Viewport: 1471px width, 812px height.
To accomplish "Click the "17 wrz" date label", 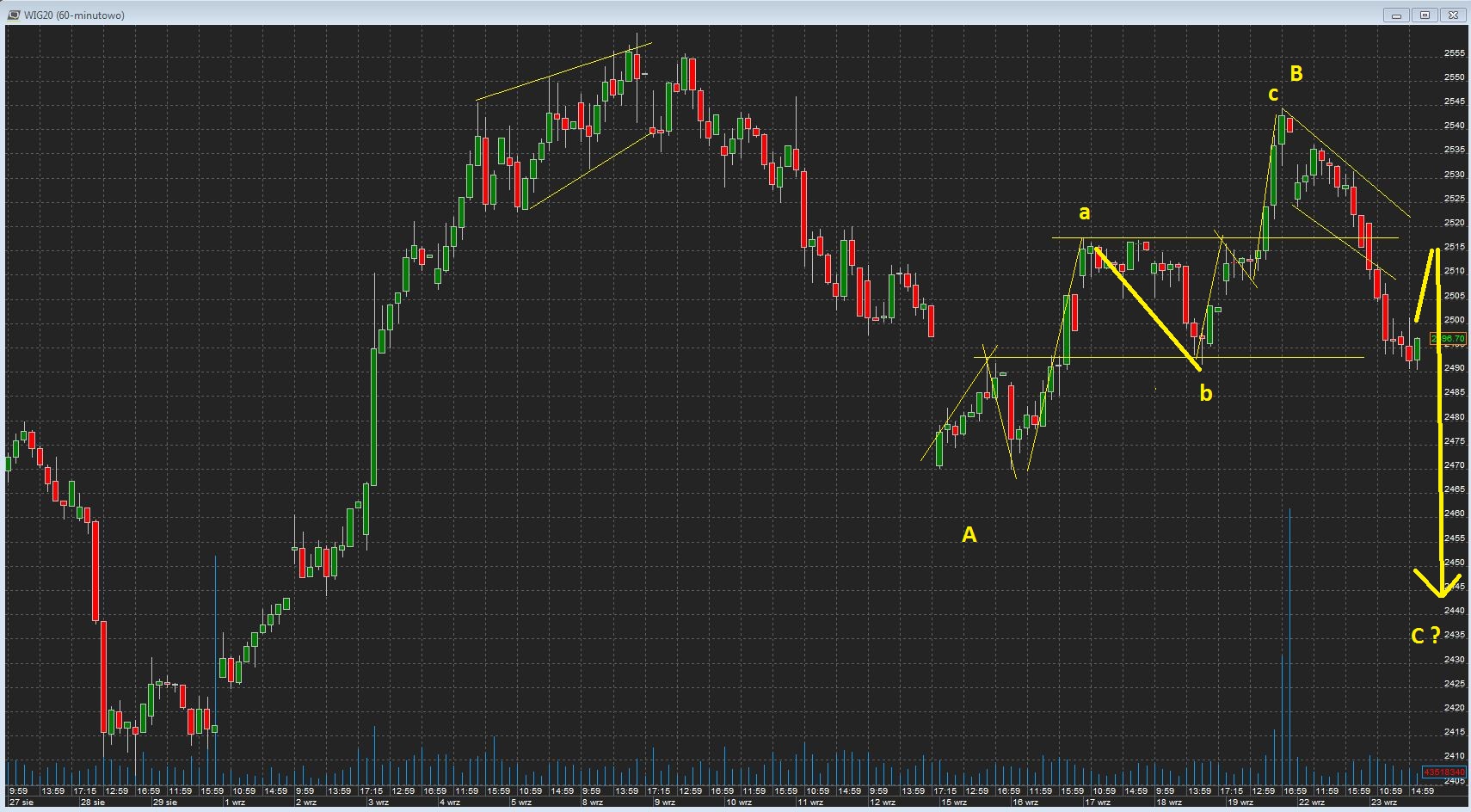I will click(1098, 803).
